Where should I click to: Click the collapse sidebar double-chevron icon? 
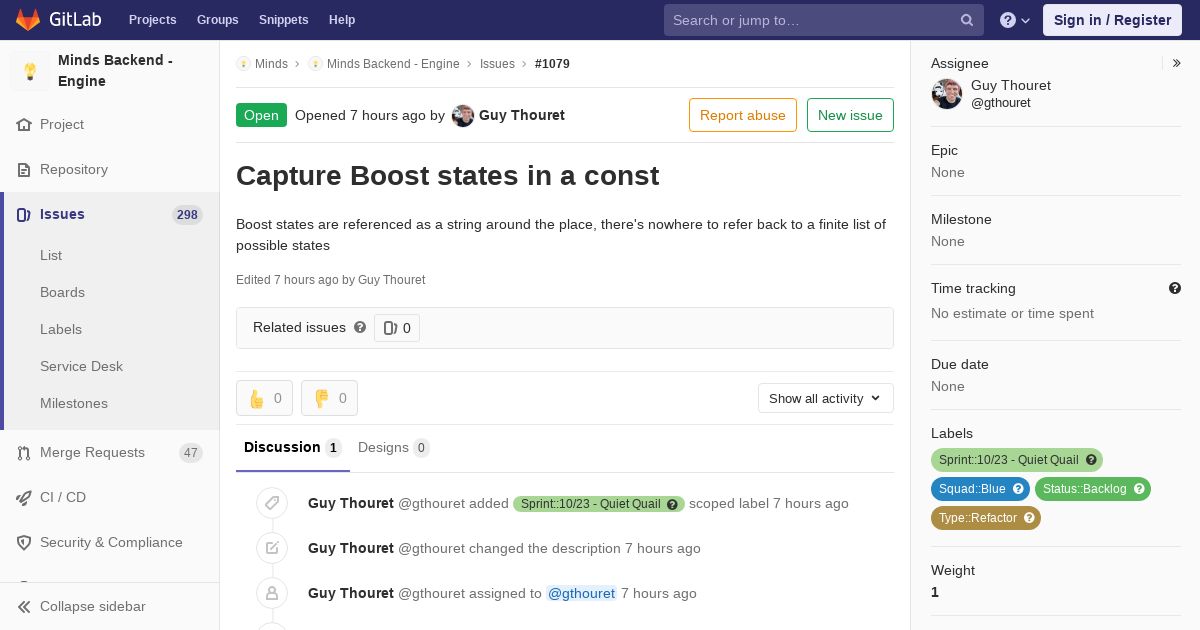(24, 607)
